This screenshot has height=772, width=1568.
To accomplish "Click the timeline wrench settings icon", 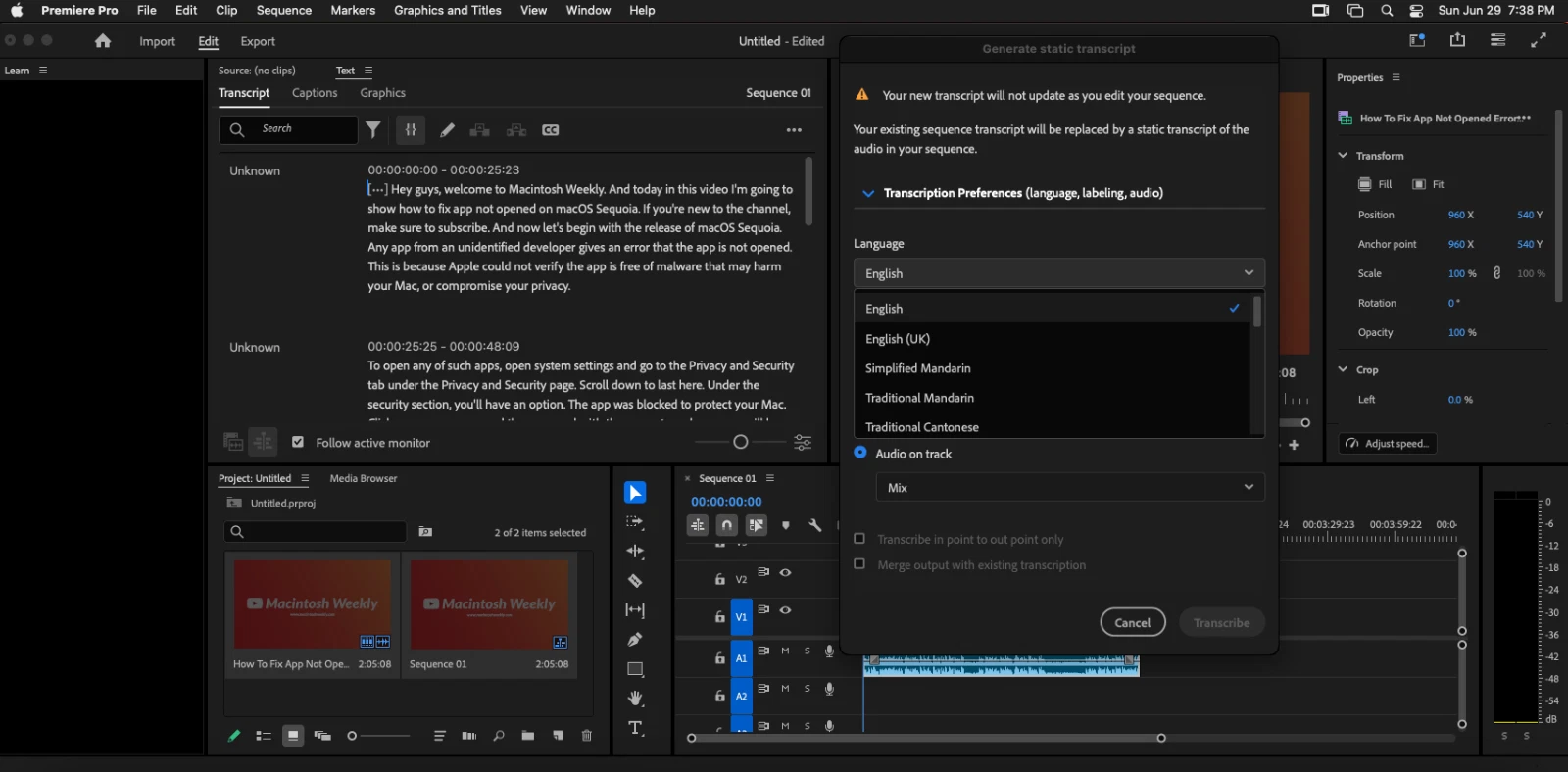I will pyautogui.click(x=814, y=525).
